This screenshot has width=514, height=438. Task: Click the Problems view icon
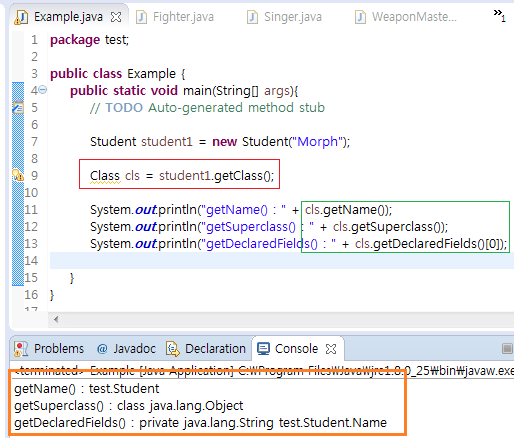click(x=21, y=349)
